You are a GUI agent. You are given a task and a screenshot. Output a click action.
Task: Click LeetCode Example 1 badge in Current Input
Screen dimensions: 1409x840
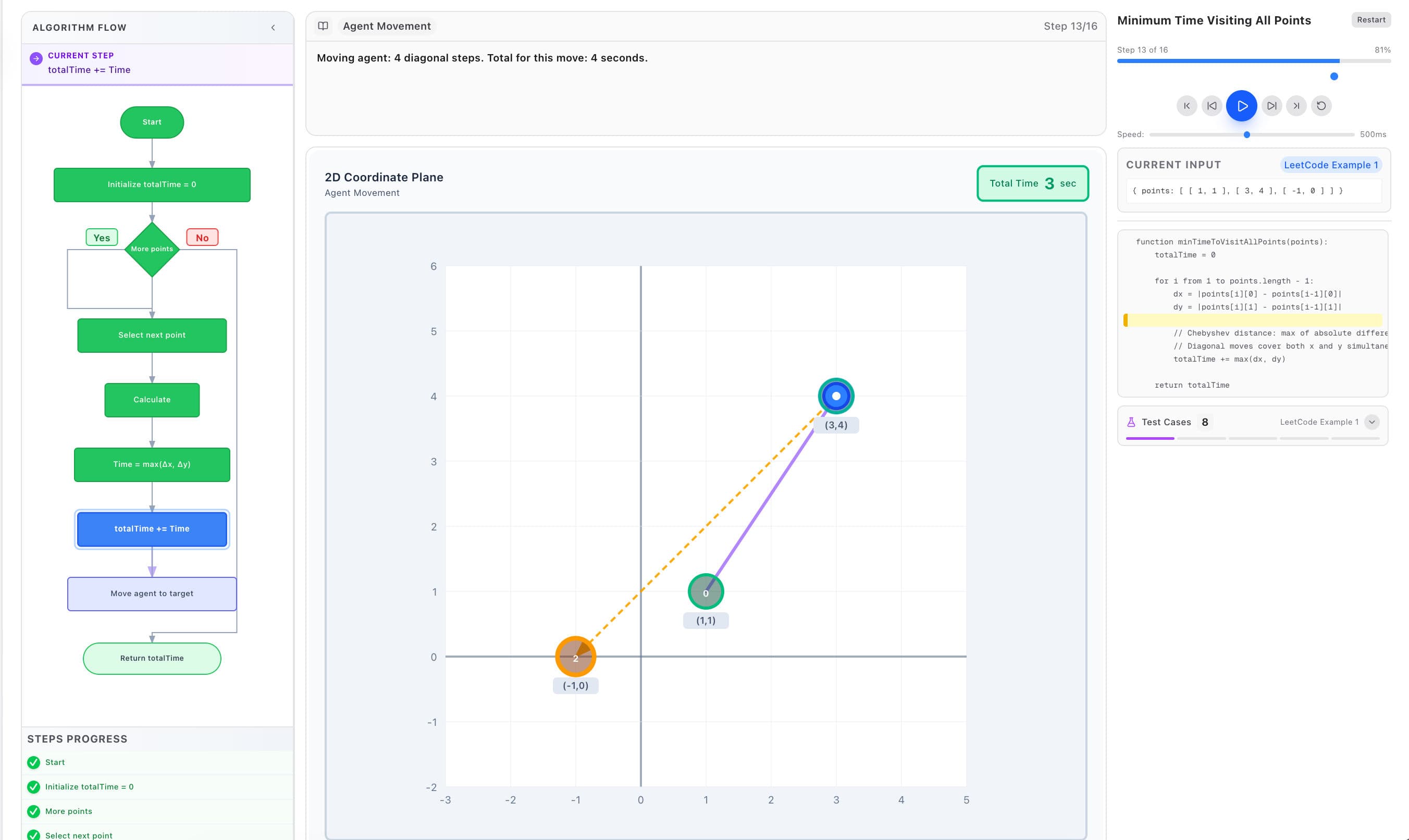tap(1330, 165)
